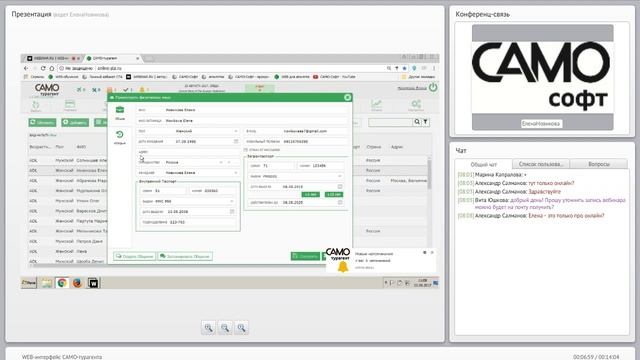
Task: Click the САМО турагент logo in the app header
Action: (x=47, y=89)
